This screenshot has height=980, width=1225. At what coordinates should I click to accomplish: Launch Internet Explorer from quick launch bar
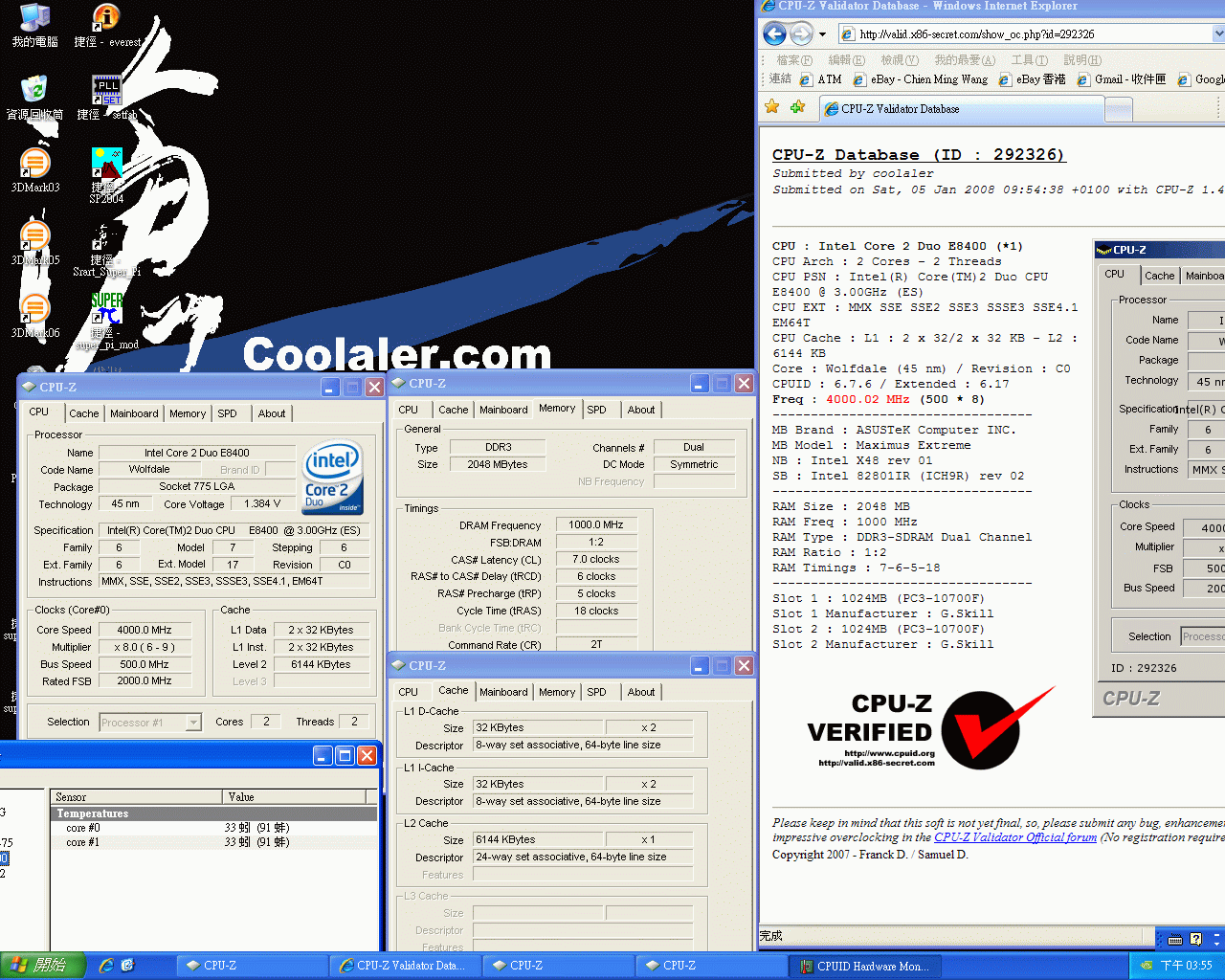coord(106,966)
